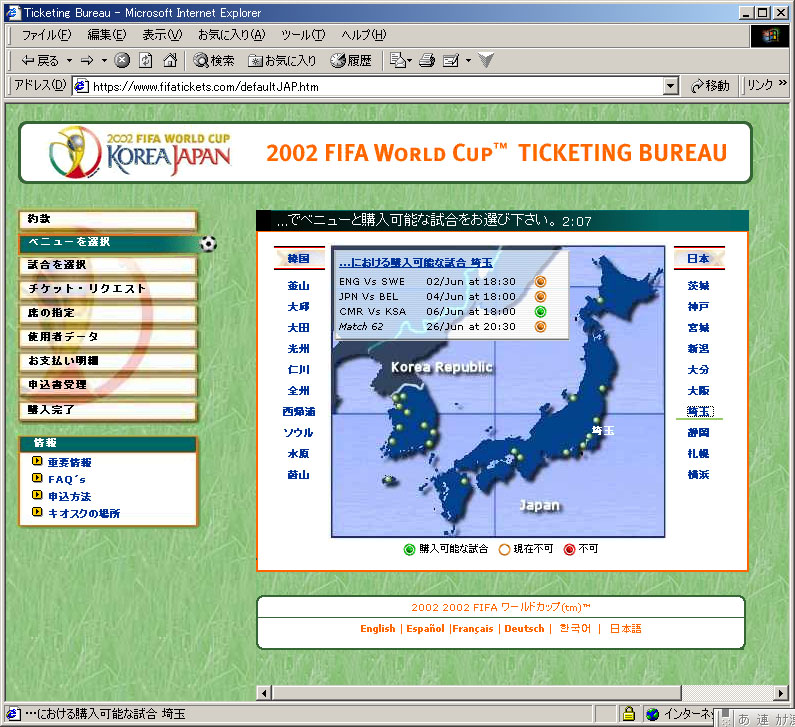Viewport: 795px width, 727px height.
Task: Click the Refresh page icon
Action: point(146,61)
